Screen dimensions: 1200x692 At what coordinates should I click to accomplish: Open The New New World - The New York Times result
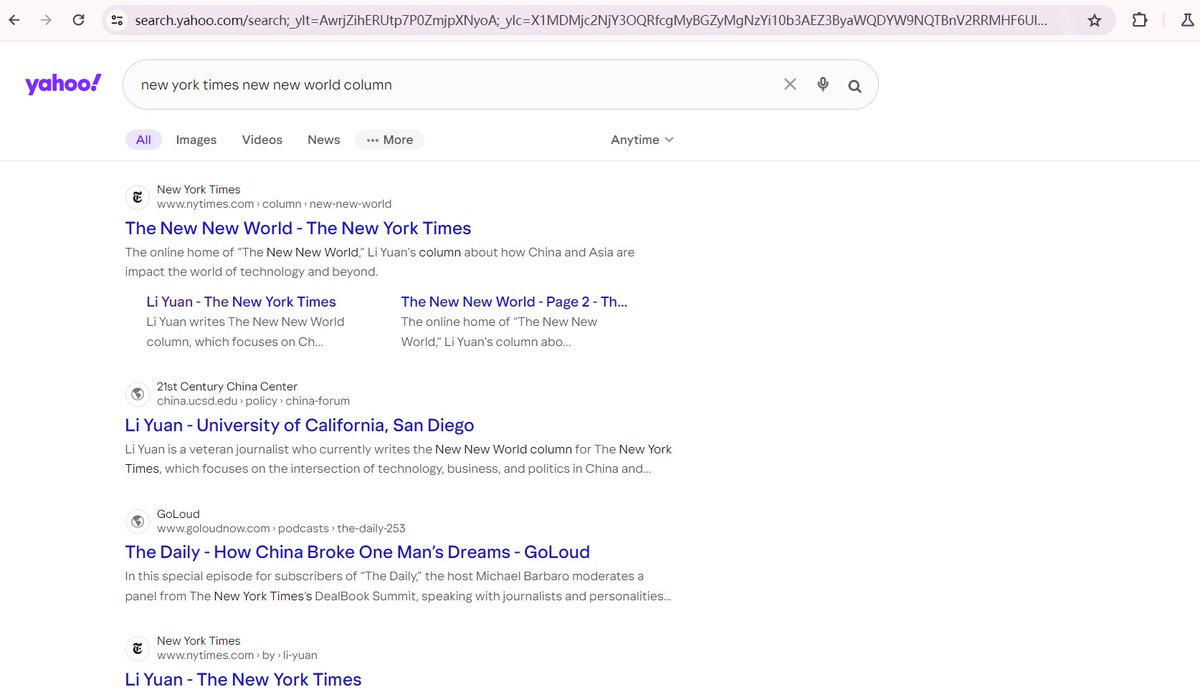coord(298,228)
